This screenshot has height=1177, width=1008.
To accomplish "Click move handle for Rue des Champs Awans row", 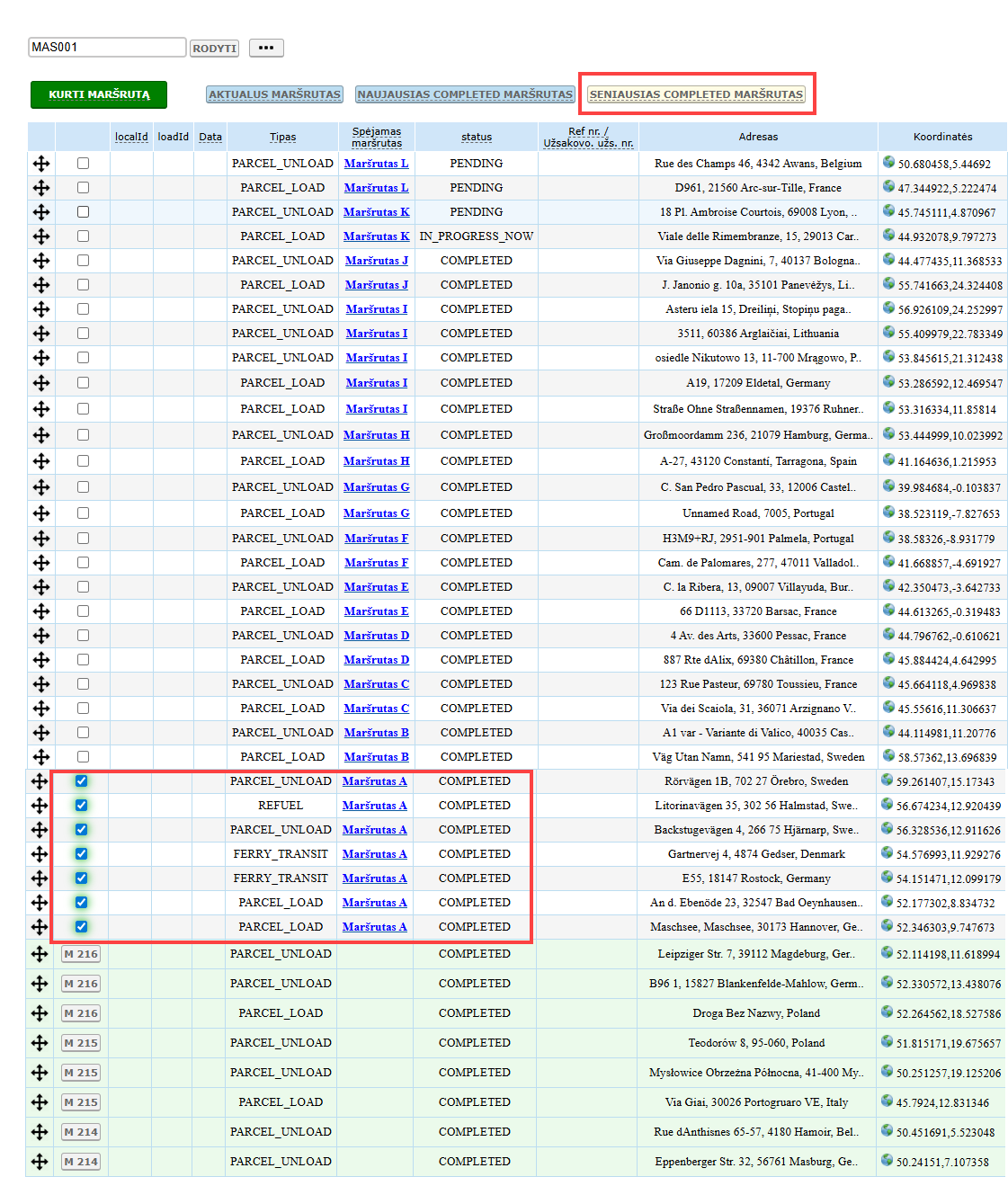I will pyautogui.click(x=41, y=164).
